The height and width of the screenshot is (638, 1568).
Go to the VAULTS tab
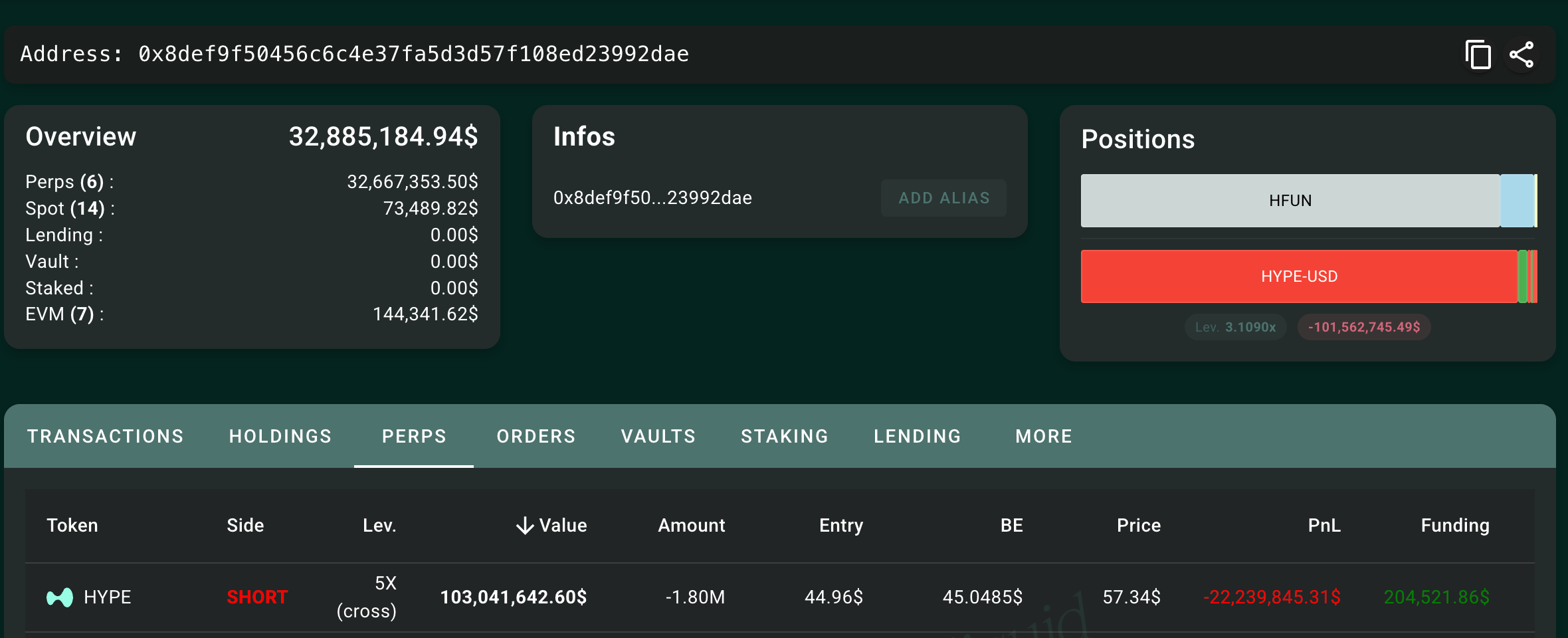point(658,436)
